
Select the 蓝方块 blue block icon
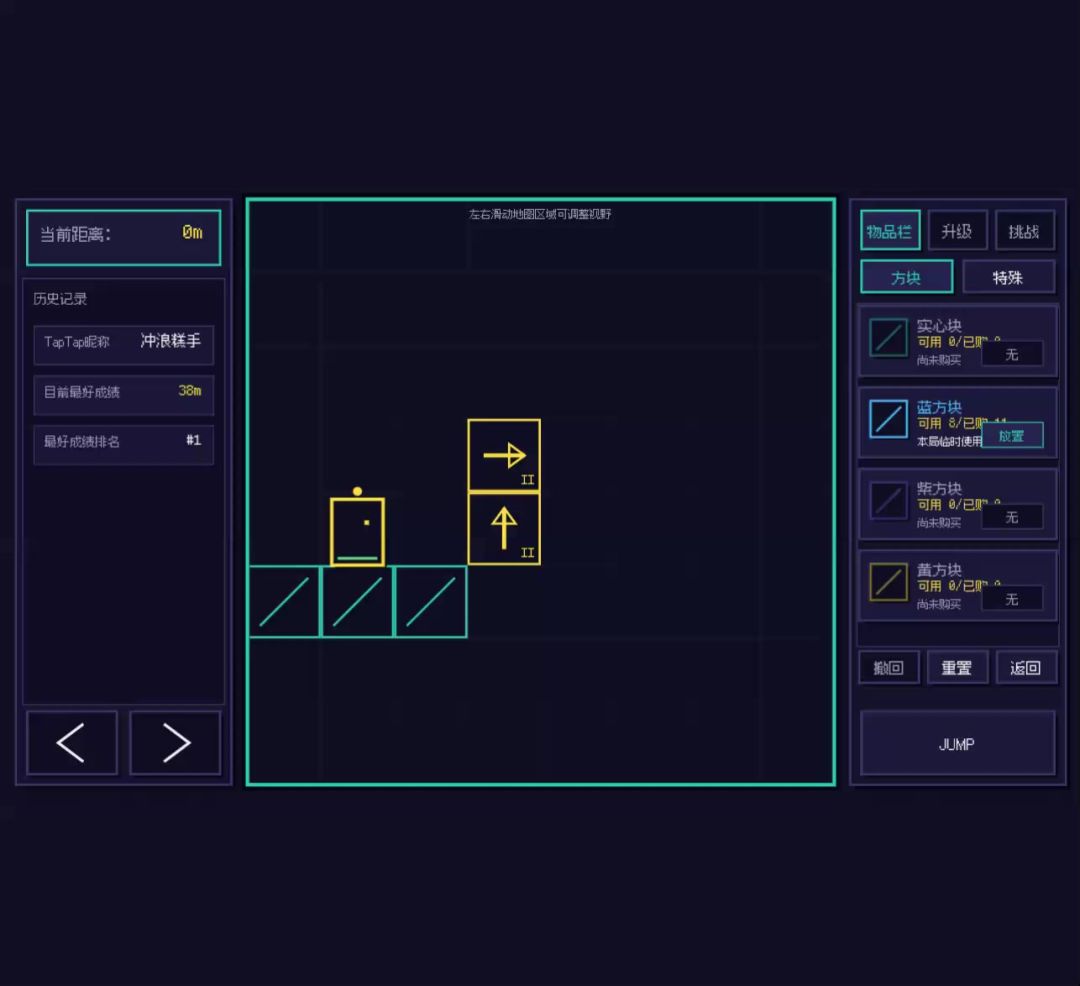(x=889, y=419)
